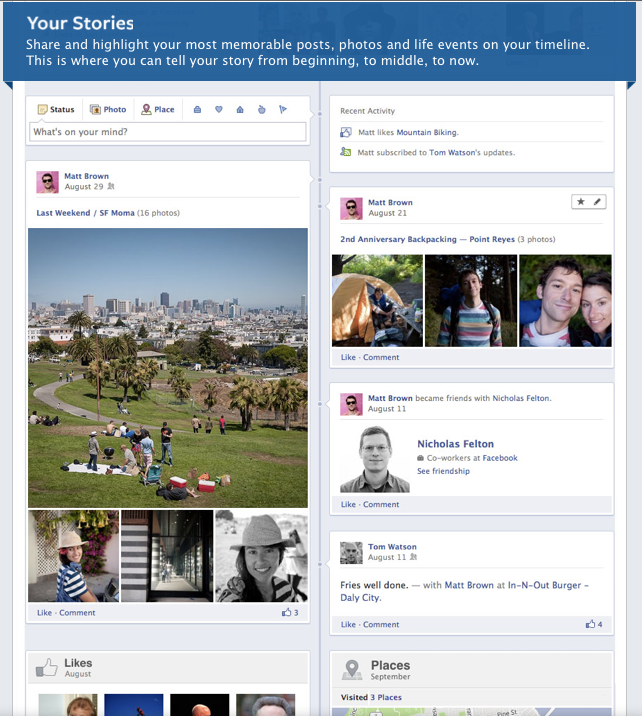Open the "Last Weekend / SF Moma" album link
This screenshot has height=716, width=642.
(84, 213)
